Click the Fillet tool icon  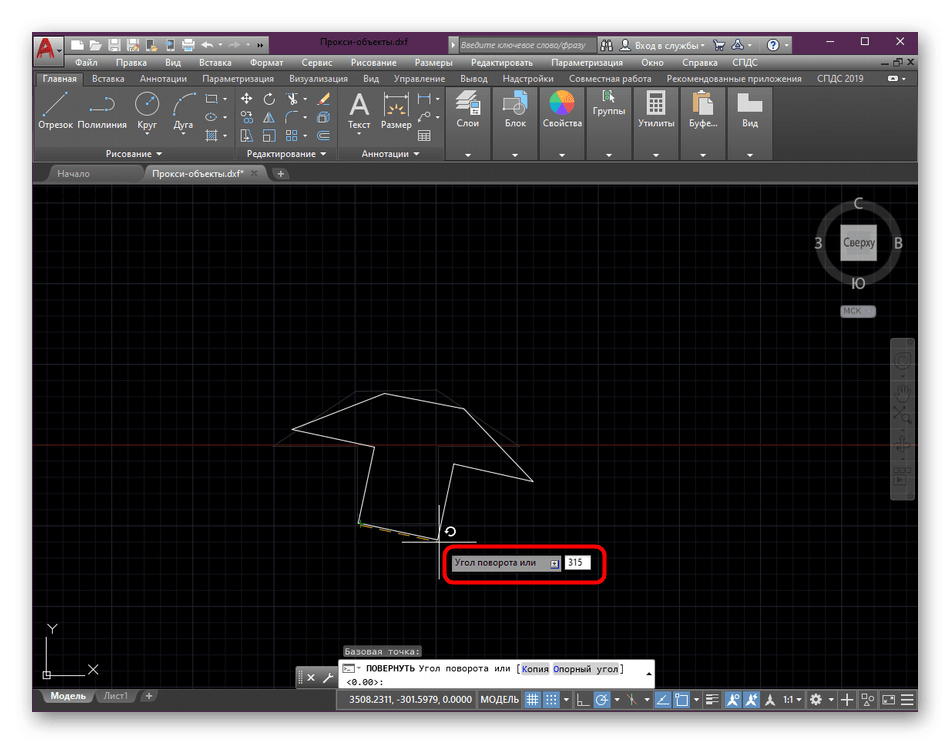[292, 117]
